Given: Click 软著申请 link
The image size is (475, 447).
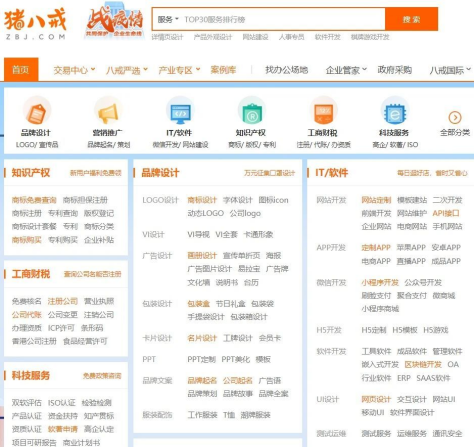Looking at the screenshot, I should coord(63,429).
